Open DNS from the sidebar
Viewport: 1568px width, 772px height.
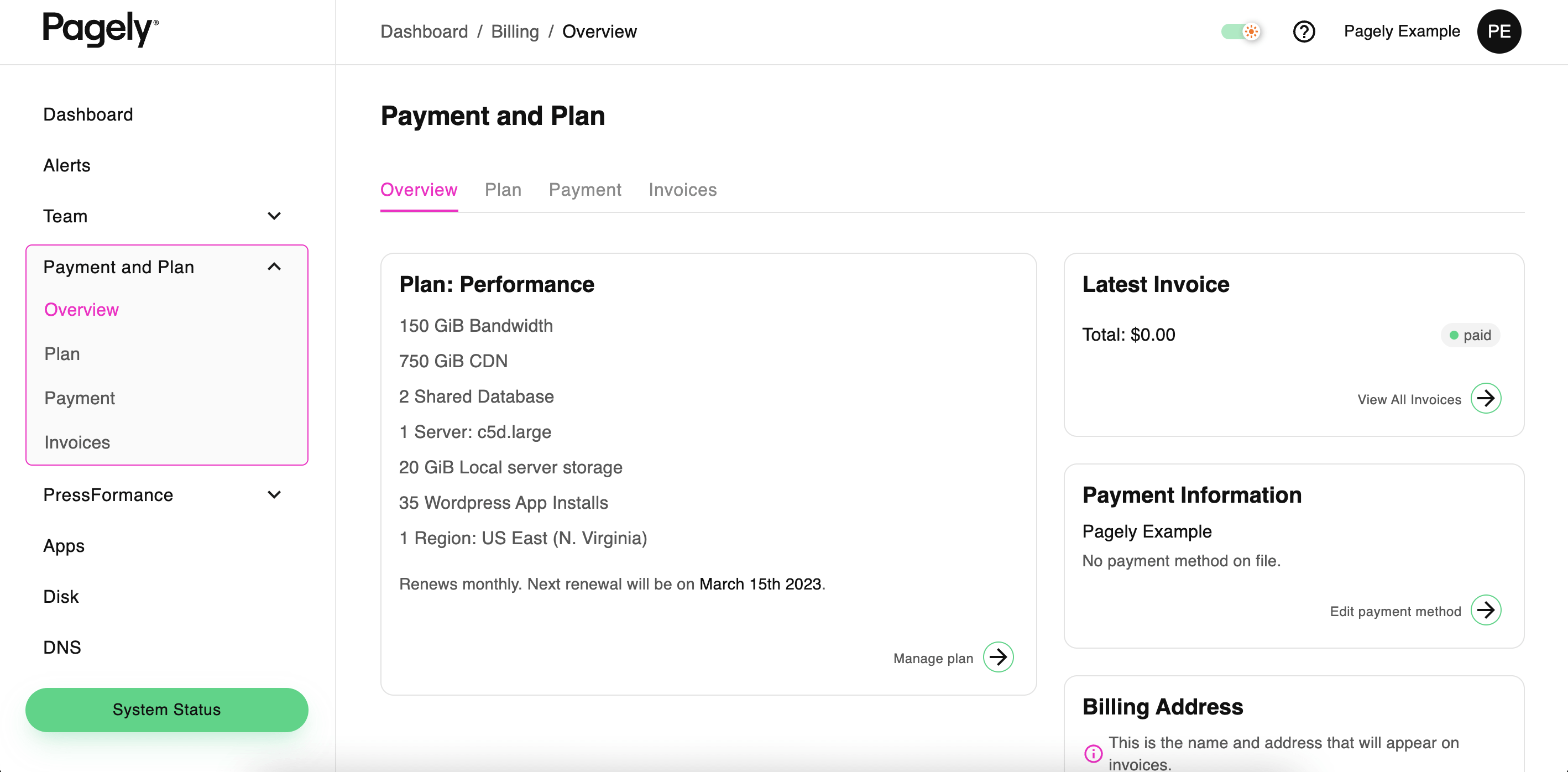(61, 647)
